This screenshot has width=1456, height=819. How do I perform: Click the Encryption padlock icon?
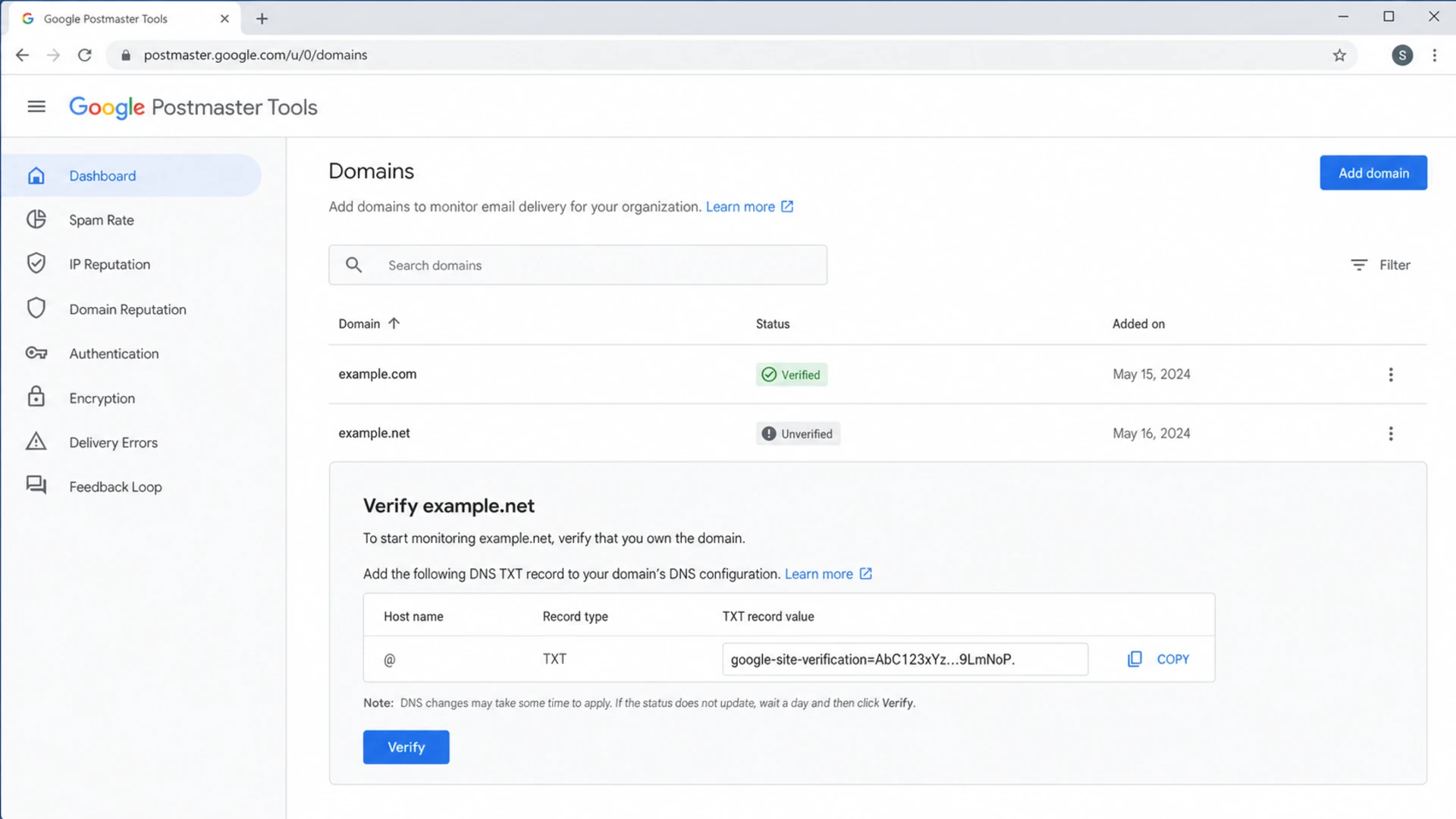36,397
